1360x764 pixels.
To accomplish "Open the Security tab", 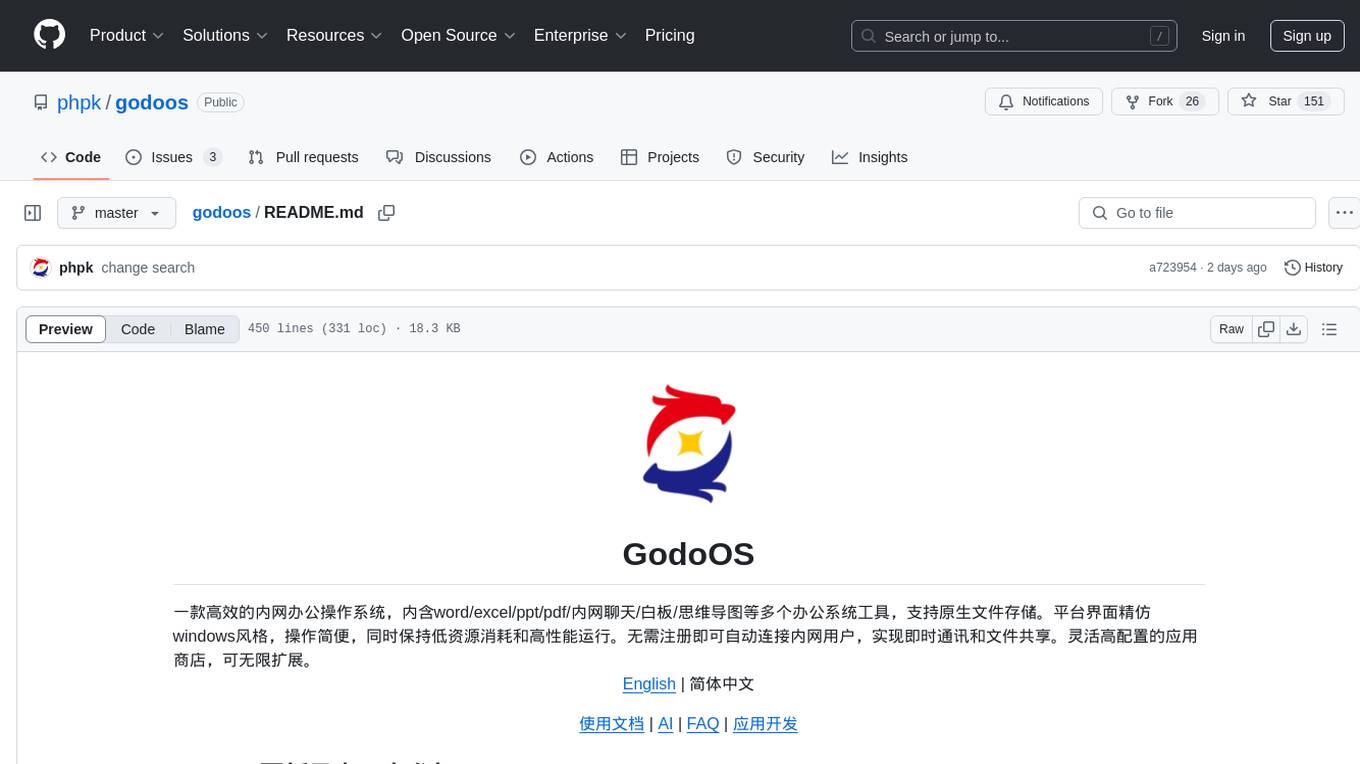I will (x=765, y=157).
